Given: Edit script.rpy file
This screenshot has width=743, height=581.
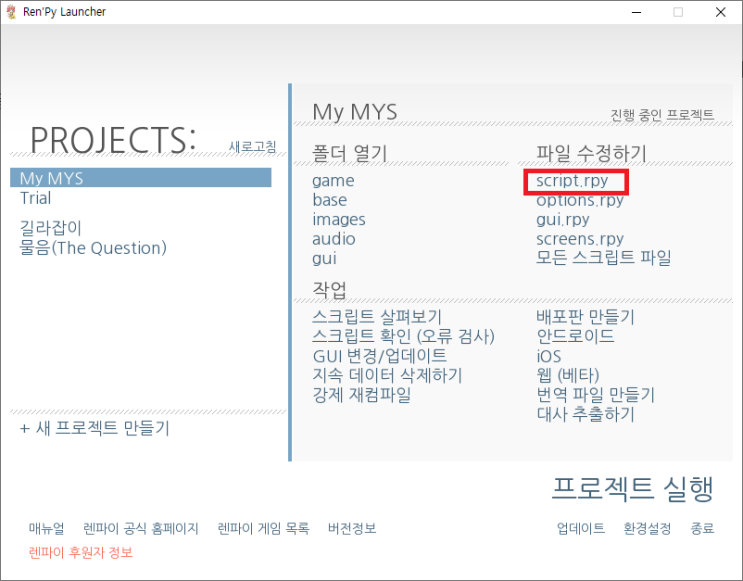Looking at the screenshot, I should 572,181.
